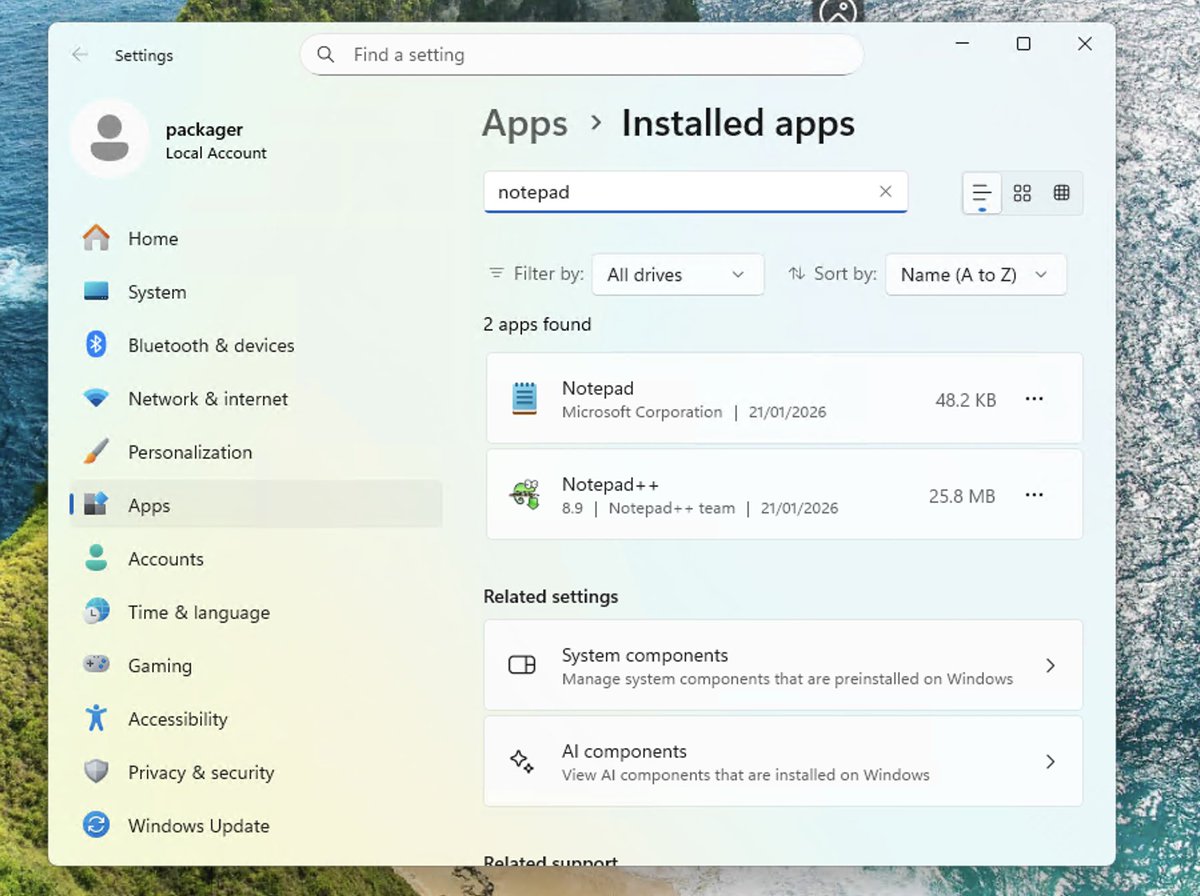Click the System components chevron arrow
Image resolution: width=1200 pixels, height=896 pixels.
coord(1050,665)
